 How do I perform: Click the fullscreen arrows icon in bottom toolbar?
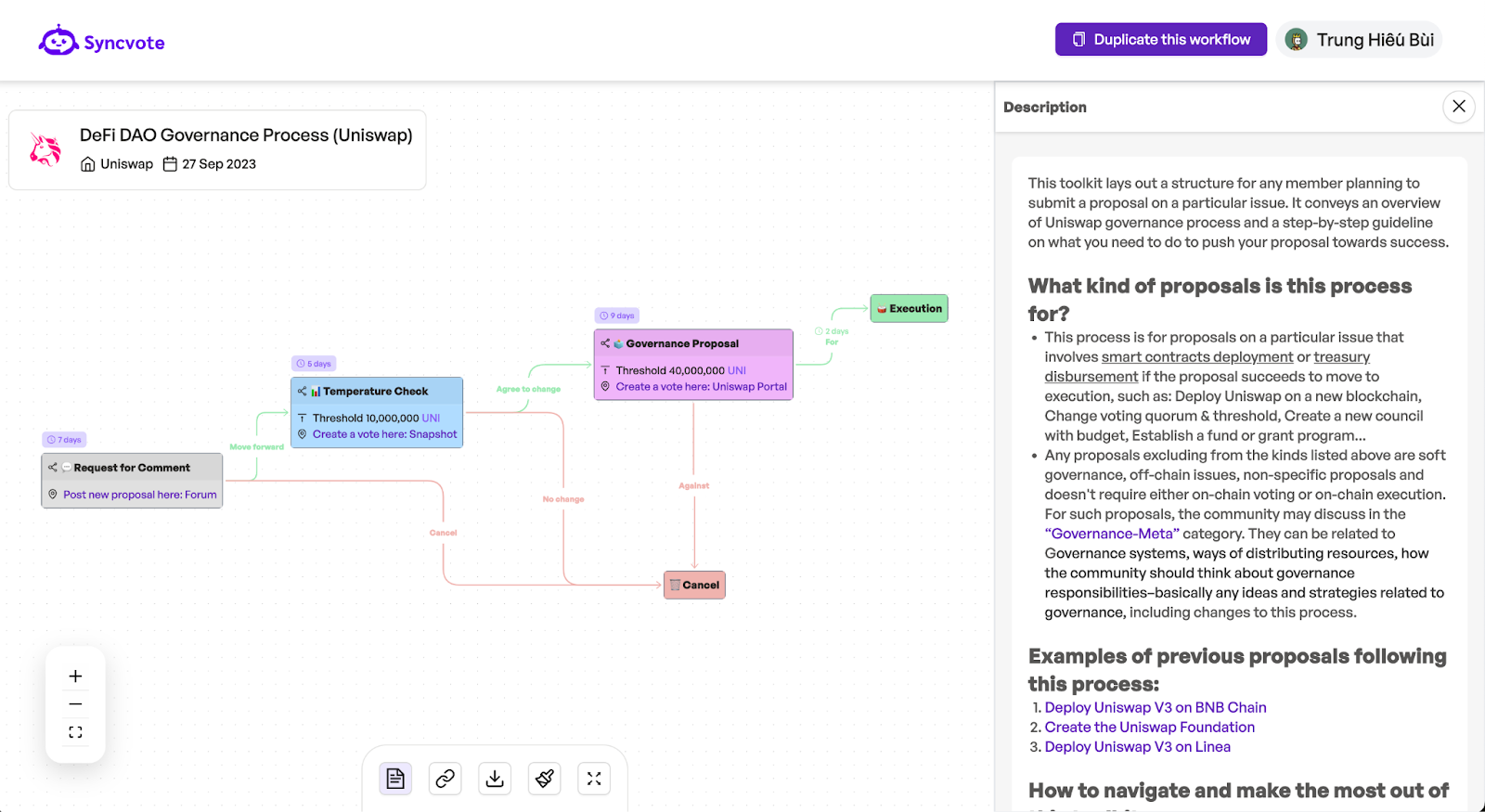[x=594, y=779]
